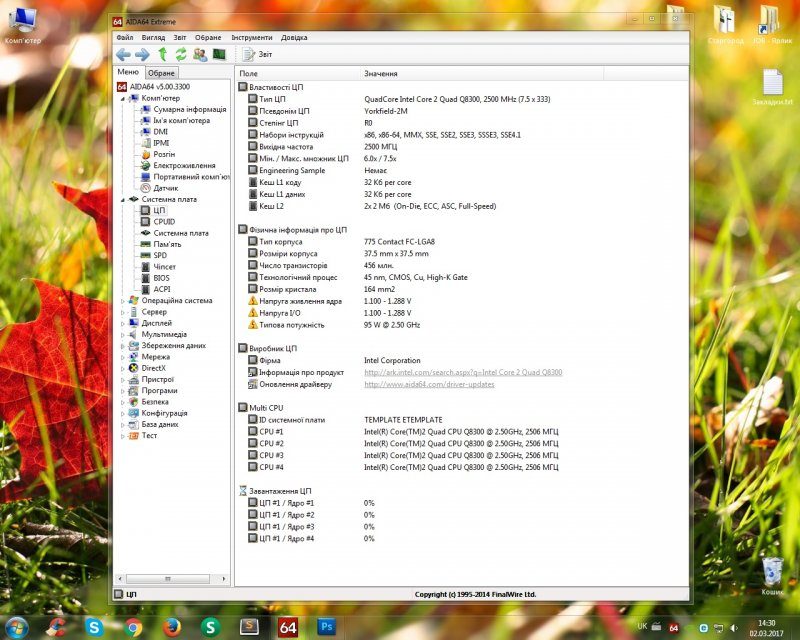Collapse the Системна плата tree node

123,199
